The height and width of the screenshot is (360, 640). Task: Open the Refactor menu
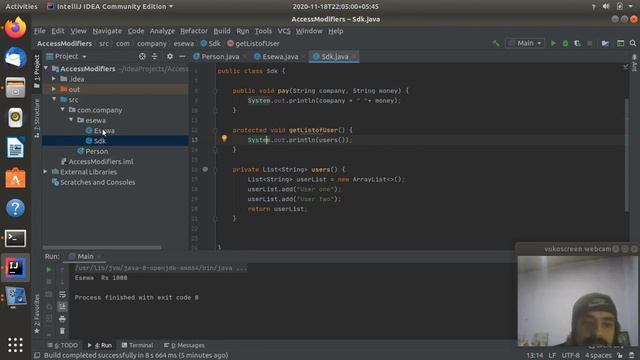click(x=193, y=31)
